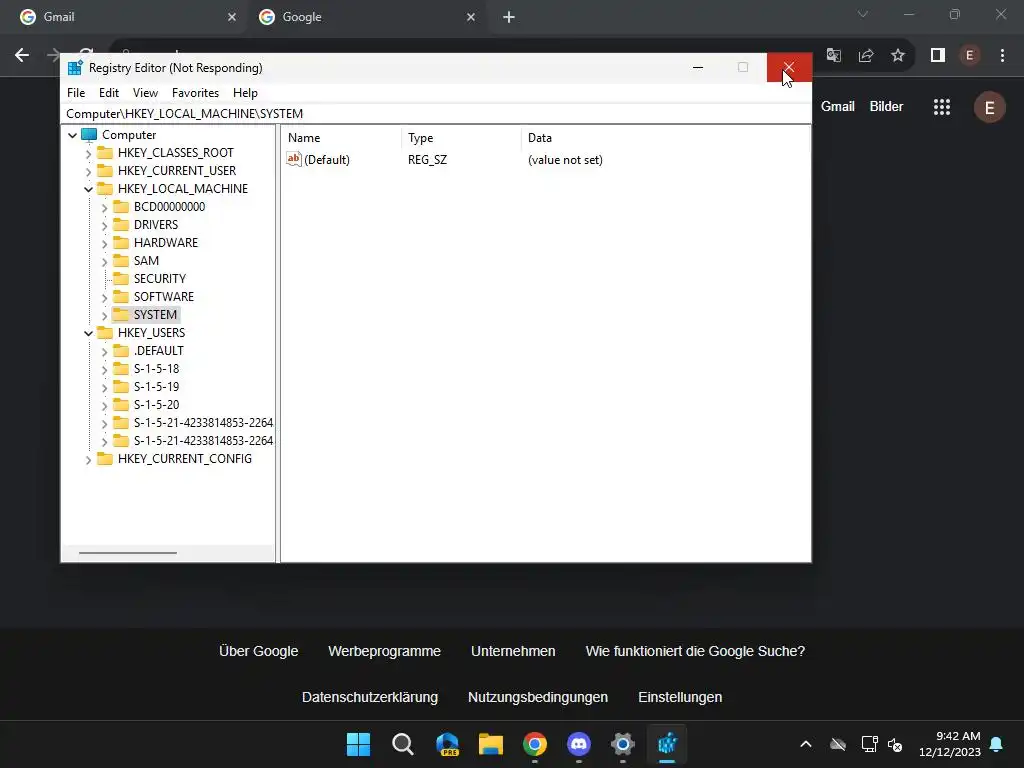The width and height of the screenshot is (1024, 768).
Task: Select the S-1-5-20 folder icon
Action: pos(121,404)
